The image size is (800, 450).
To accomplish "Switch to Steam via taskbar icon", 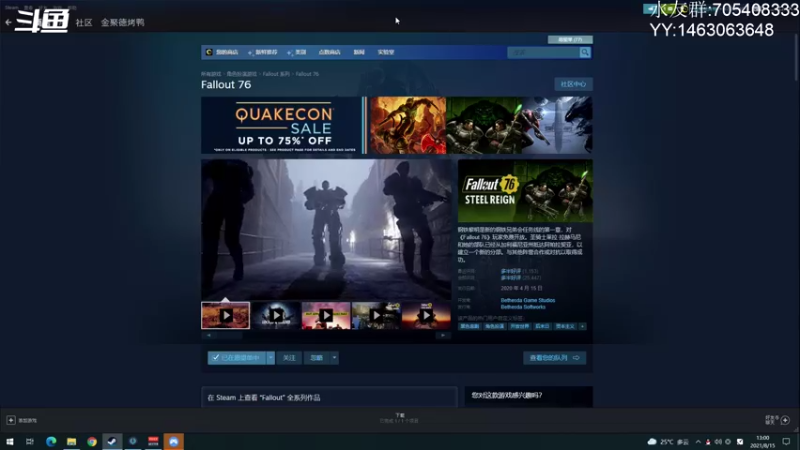I will [112, 442].
